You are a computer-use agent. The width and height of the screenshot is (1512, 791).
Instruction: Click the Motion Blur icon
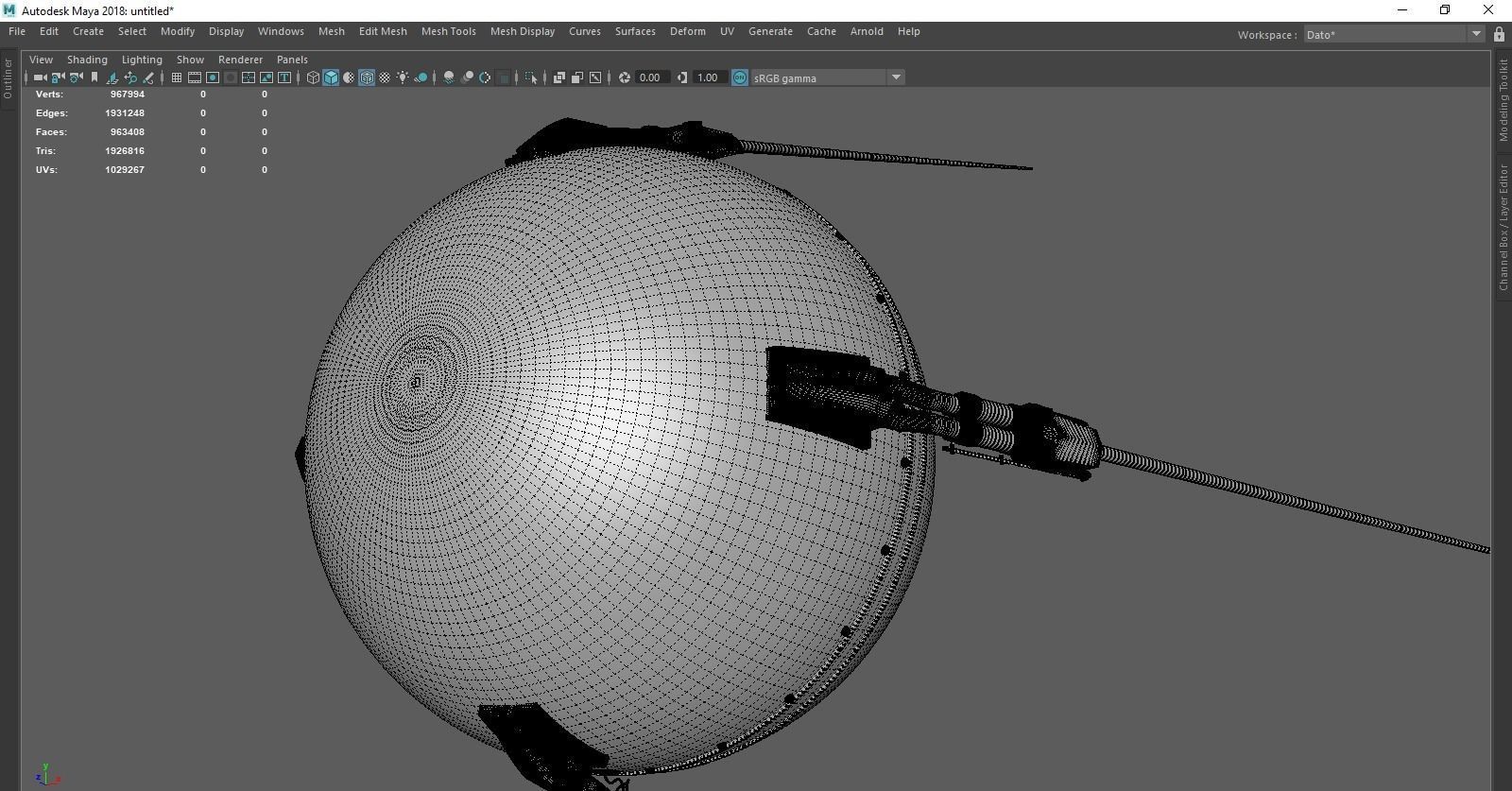point(467,77)
